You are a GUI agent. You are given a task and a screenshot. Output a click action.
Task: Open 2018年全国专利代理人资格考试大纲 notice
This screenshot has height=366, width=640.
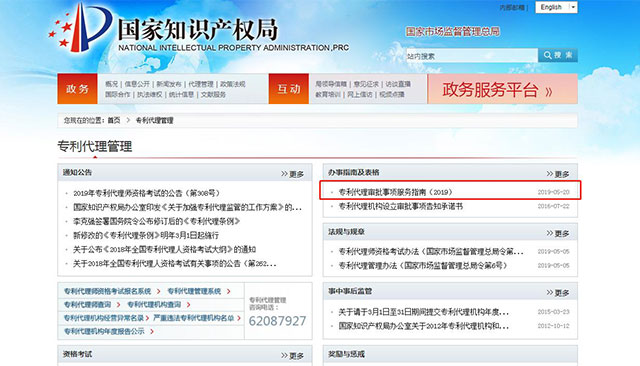tap(164, 249)
